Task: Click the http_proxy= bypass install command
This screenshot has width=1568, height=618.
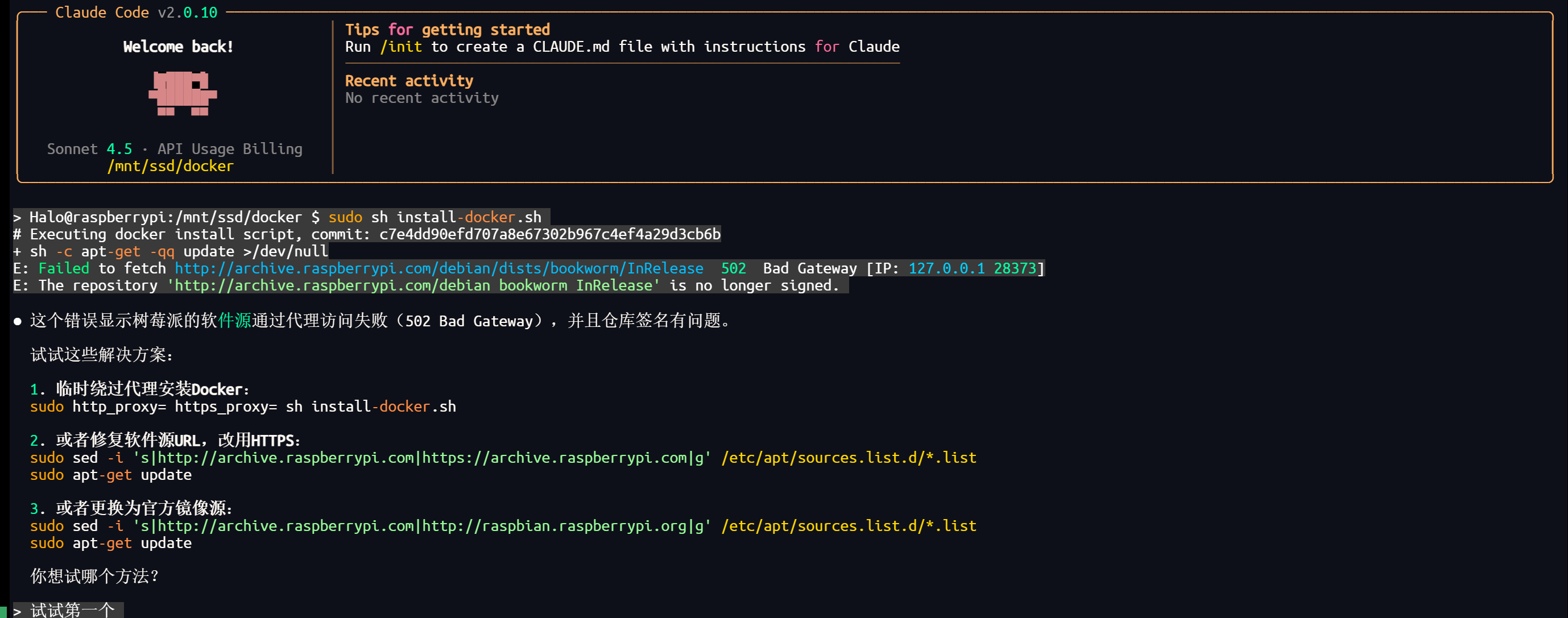Action: pyautogui.click(x=242, y=407)
